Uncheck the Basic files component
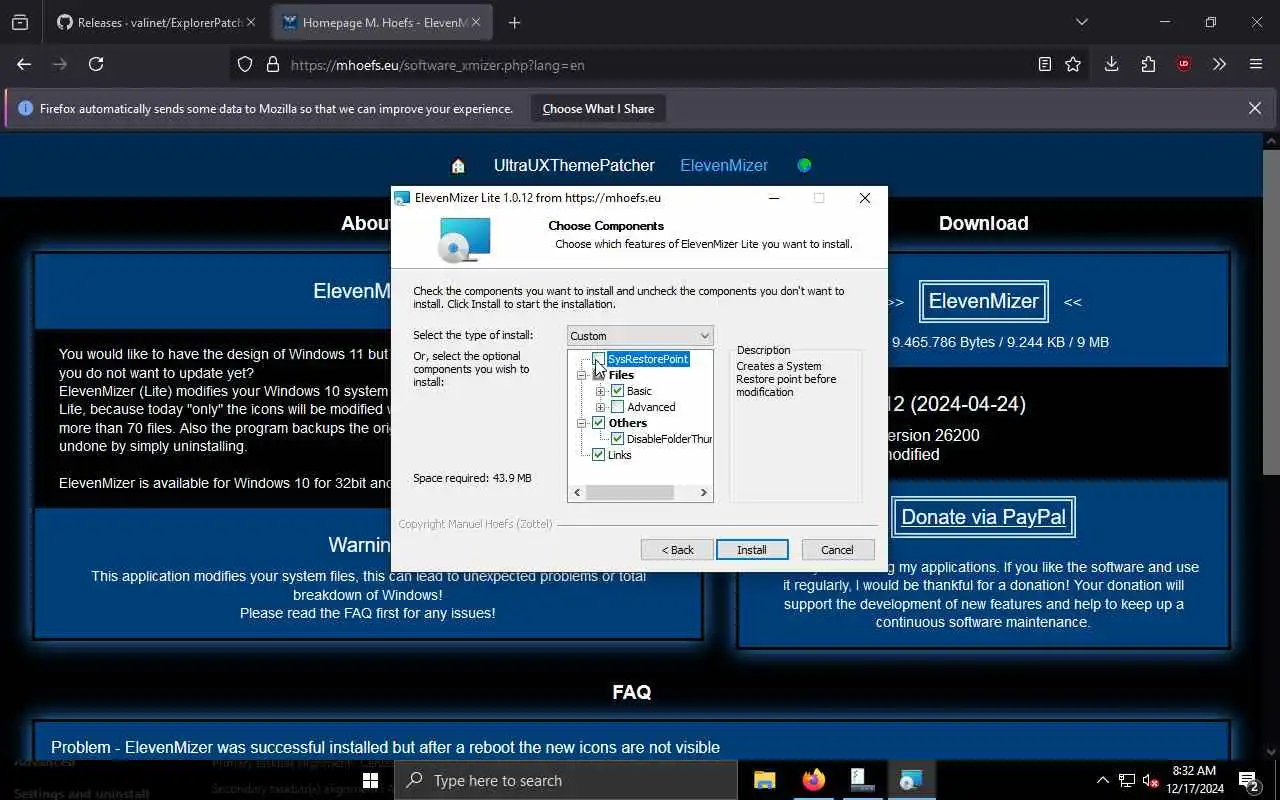Screen dimensions: 1280x800 pos(617,391)
